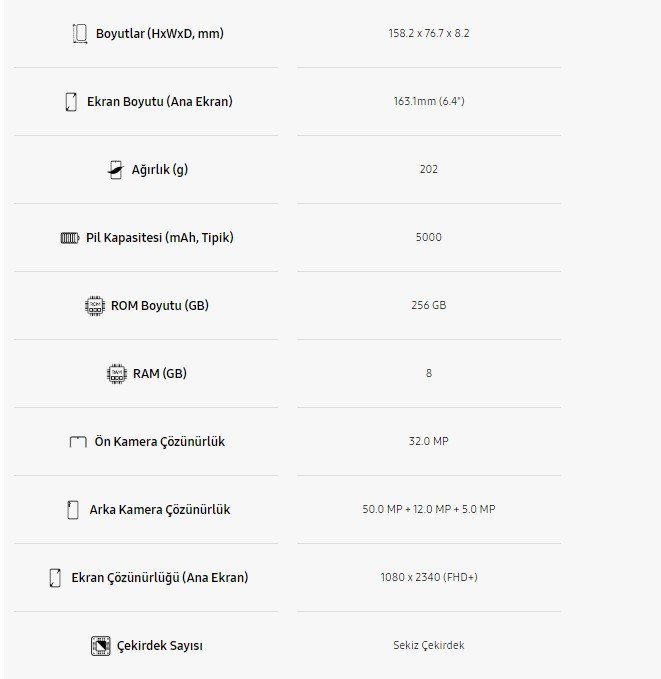Click the 50.0 MP + 12.0 MP + 5.0 MP value
Screen dimensions: 661x679
pos(429,509)
